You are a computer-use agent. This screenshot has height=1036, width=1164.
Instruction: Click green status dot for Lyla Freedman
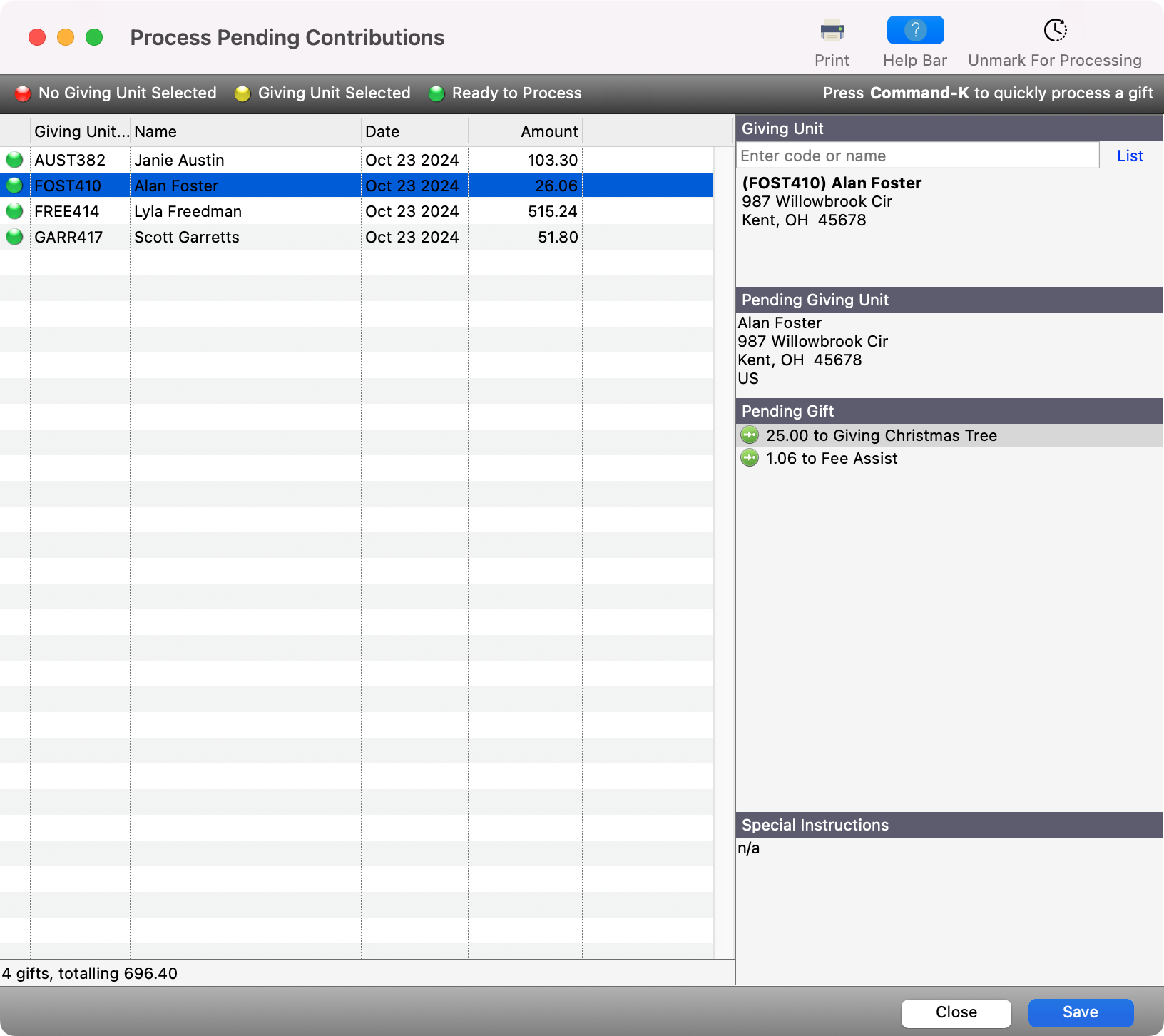(14, 211)
